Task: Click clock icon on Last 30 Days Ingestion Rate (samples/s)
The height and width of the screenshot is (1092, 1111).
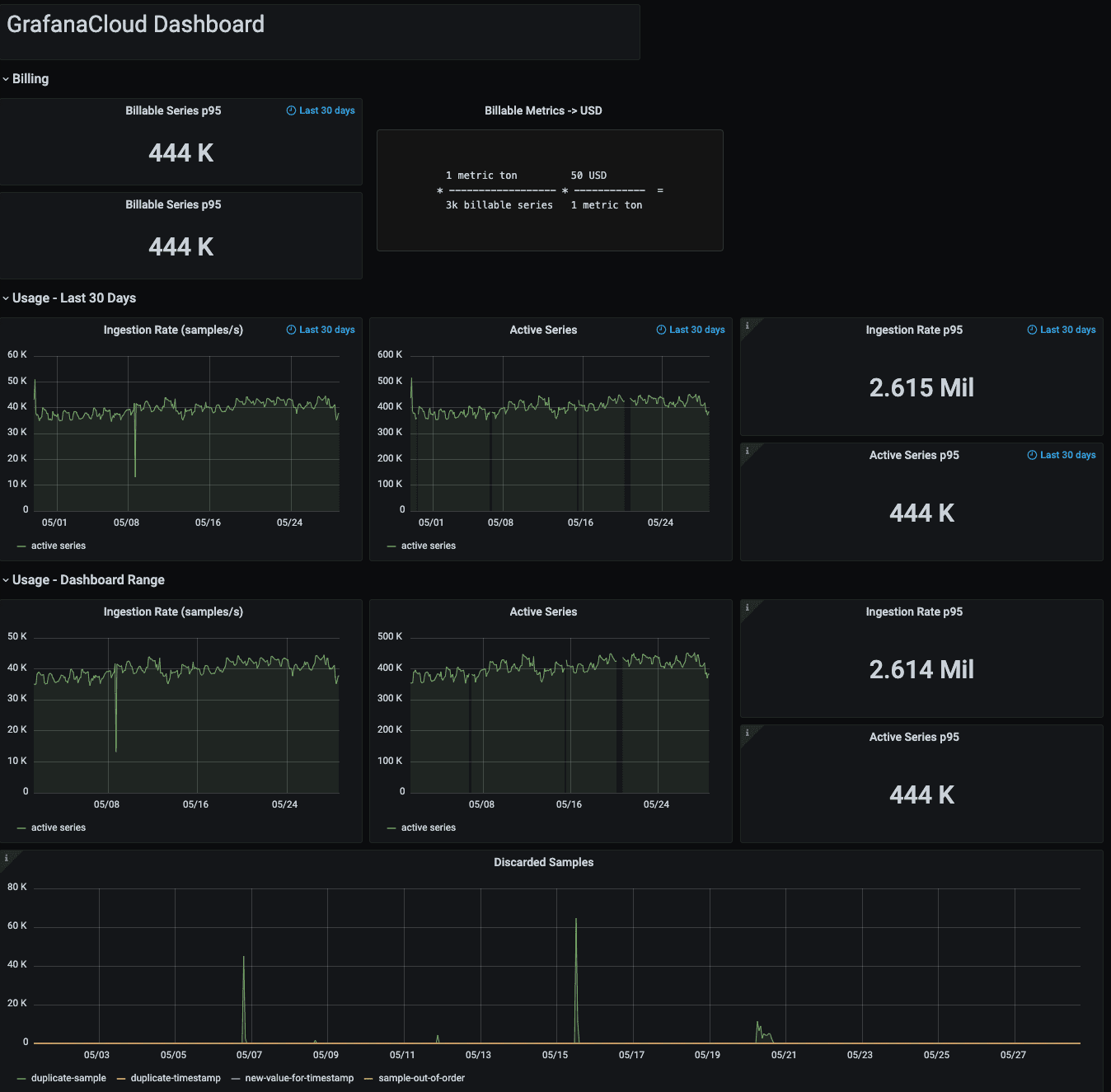Action: point(291,330)
